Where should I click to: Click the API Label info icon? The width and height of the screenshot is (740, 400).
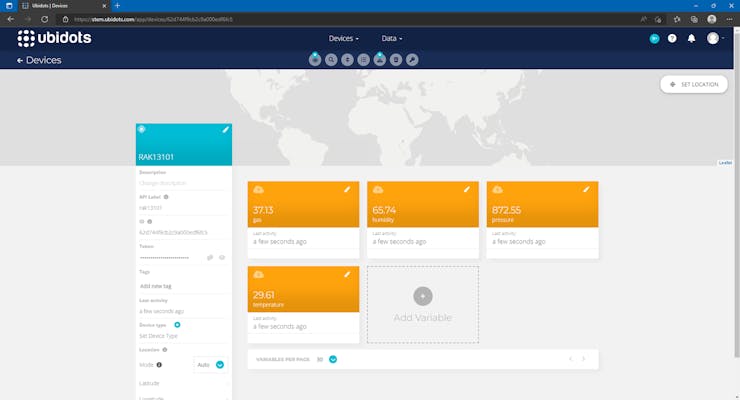166,197
